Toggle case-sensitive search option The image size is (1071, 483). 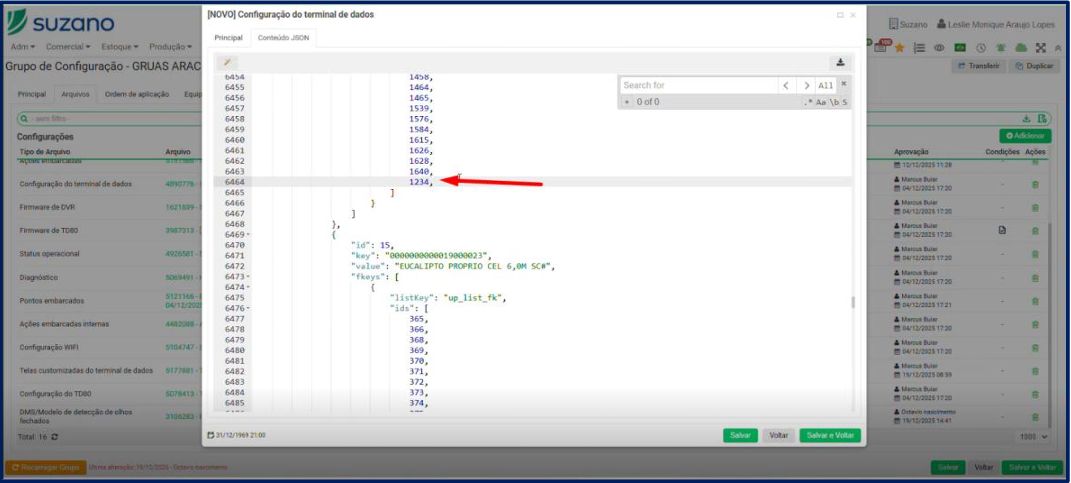[821, 102]
